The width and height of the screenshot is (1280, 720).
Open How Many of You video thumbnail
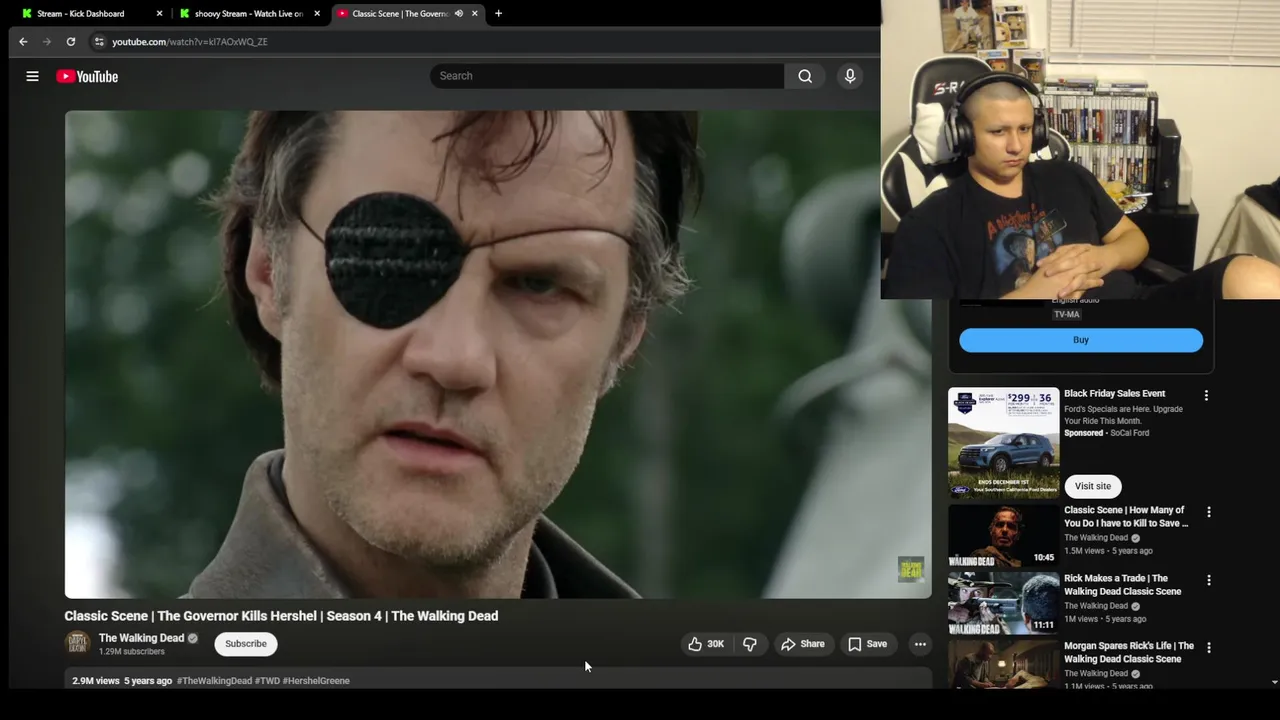click(x=1004, y=535)
